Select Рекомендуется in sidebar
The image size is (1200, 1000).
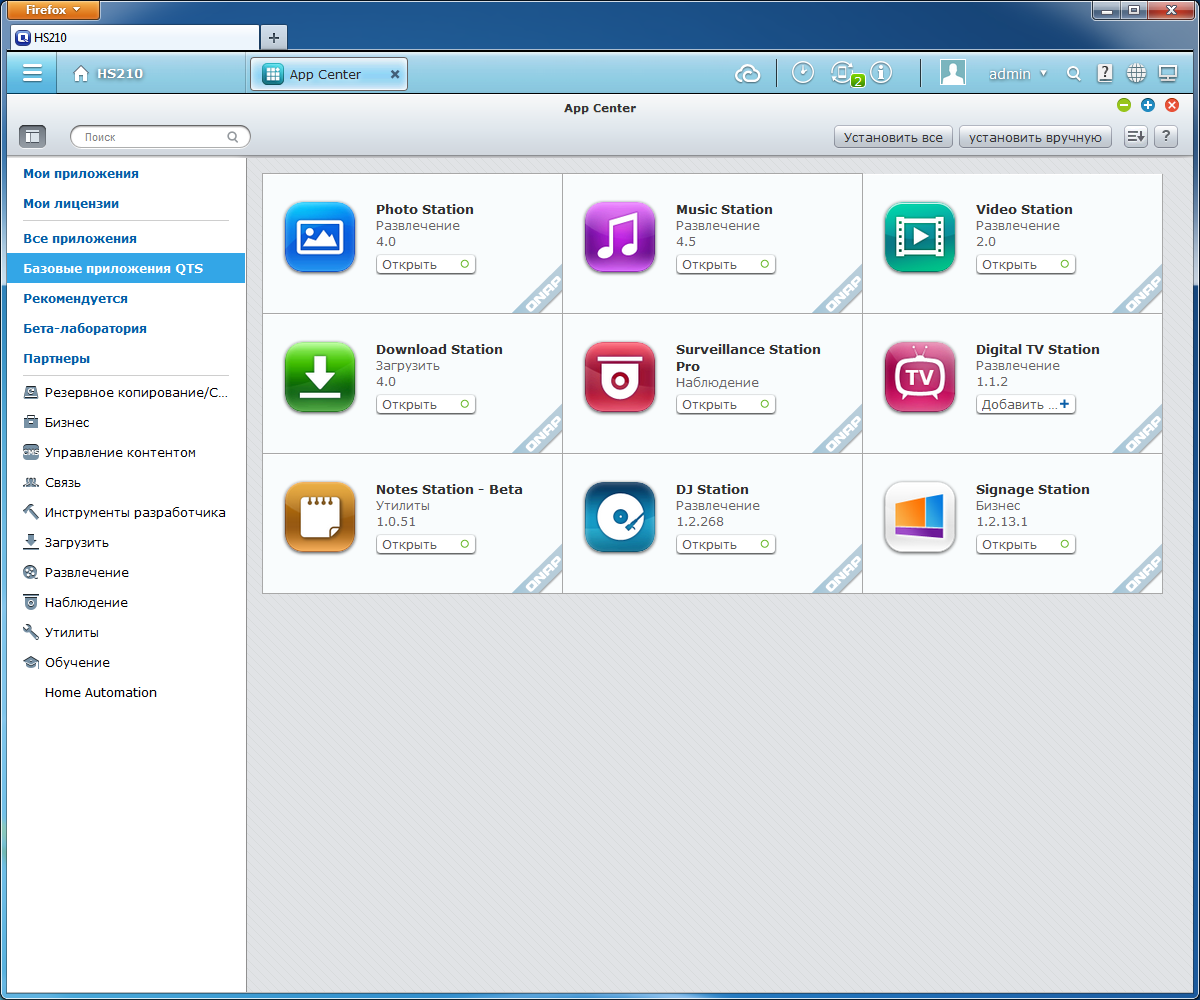coord(75,298)
